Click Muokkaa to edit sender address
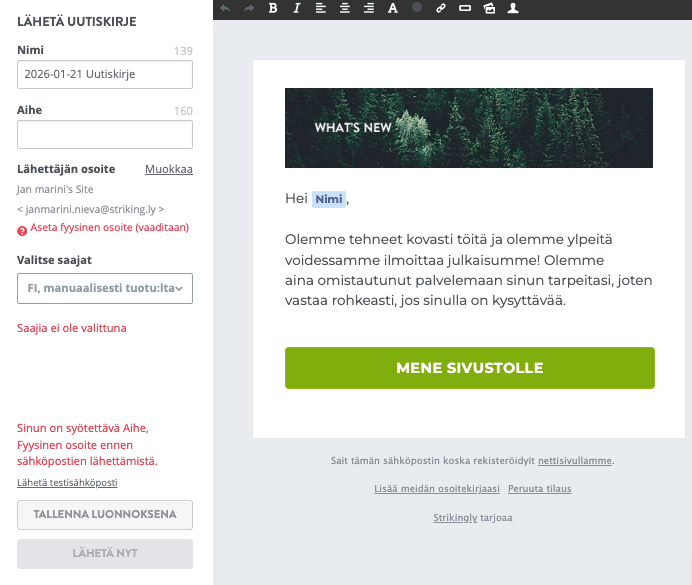 point(169,169)
